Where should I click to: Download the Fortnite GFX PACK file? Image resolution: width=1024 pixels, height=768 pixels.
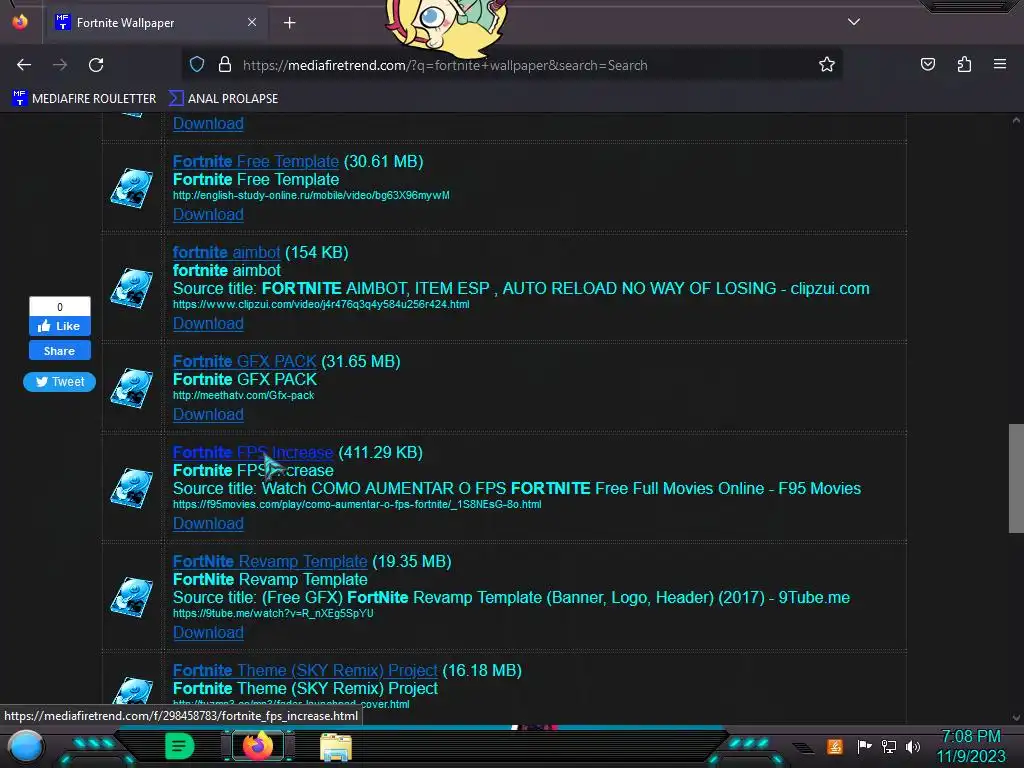tap(208, 414)
